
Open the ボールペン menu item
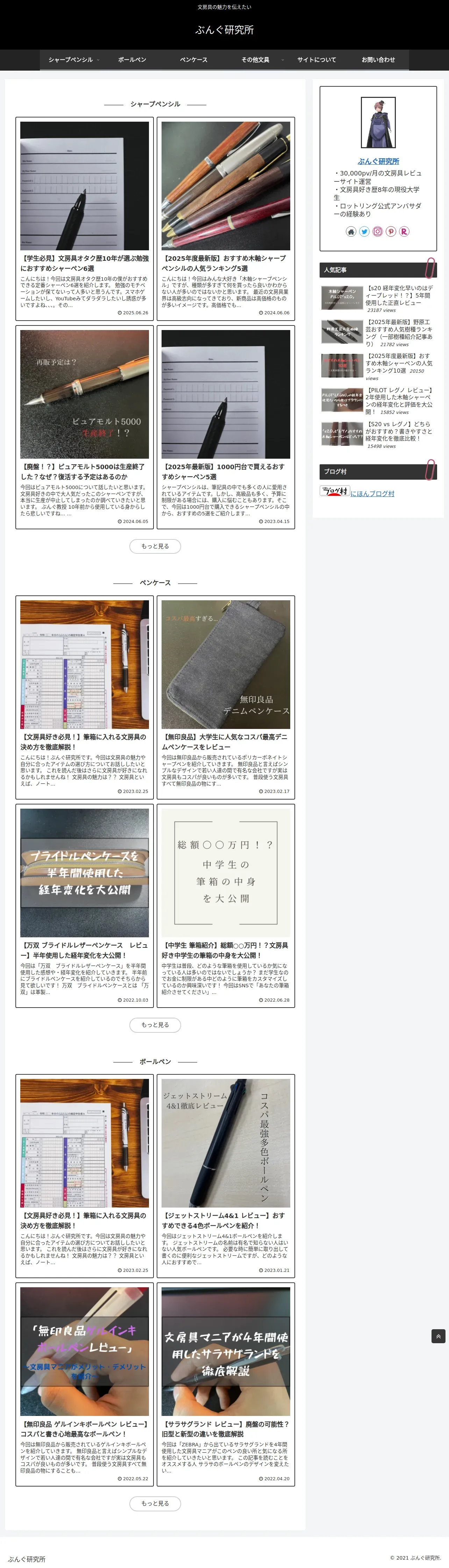tap(132, 60)
